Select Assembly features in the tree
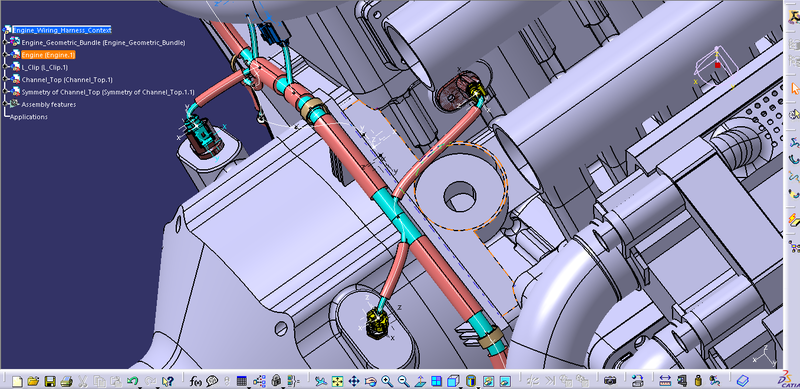Viewport: 800px width, 389px height. pos(48,104)
